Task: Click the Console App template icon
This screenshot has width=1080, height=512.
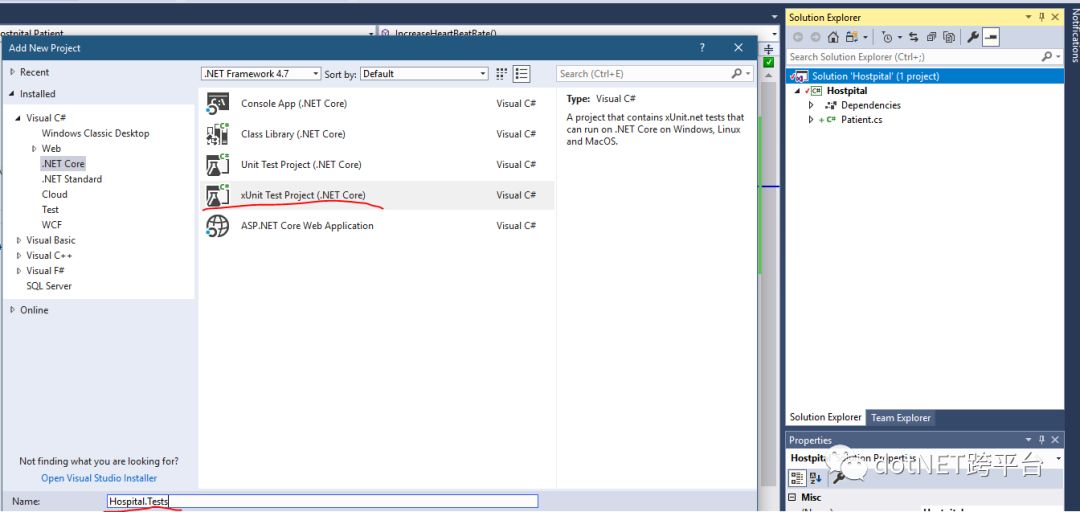Action: pos(218,103)
